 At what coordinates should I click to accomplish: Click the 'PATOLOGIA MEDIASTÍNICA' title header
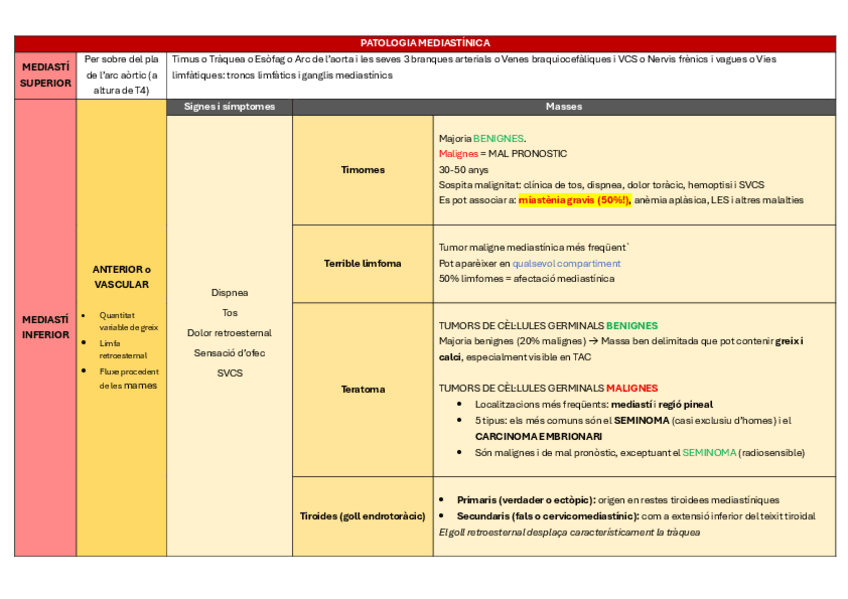coord(425,43)
